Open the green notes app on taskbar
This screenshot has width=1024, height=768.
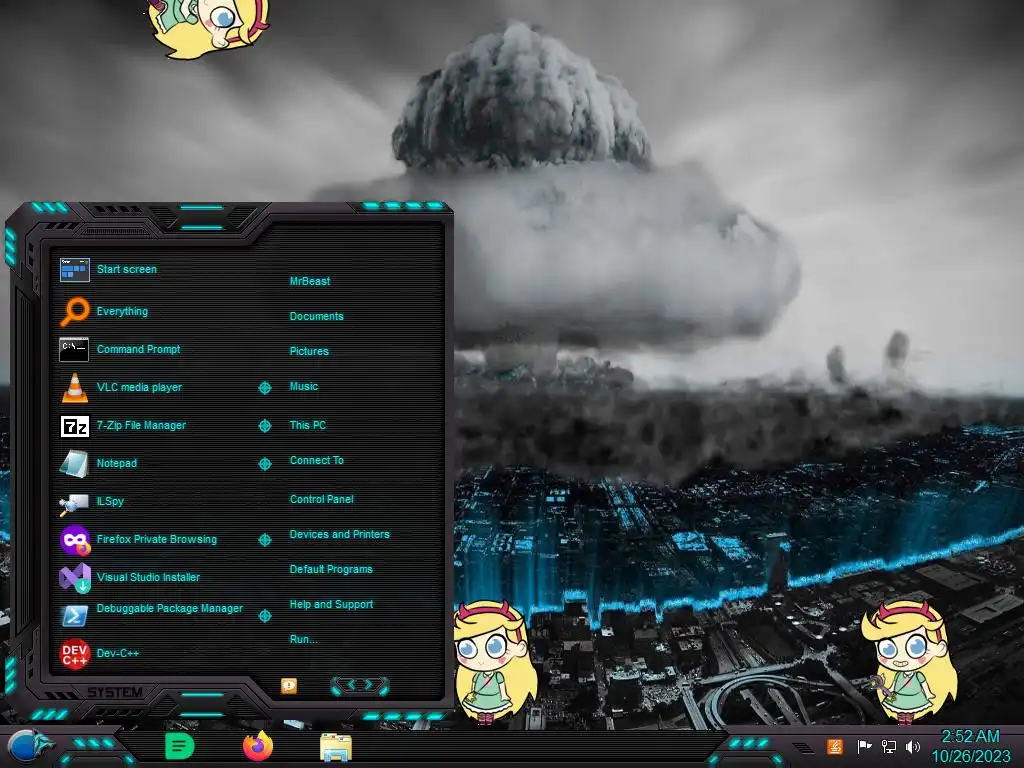(x=180, y=746)
